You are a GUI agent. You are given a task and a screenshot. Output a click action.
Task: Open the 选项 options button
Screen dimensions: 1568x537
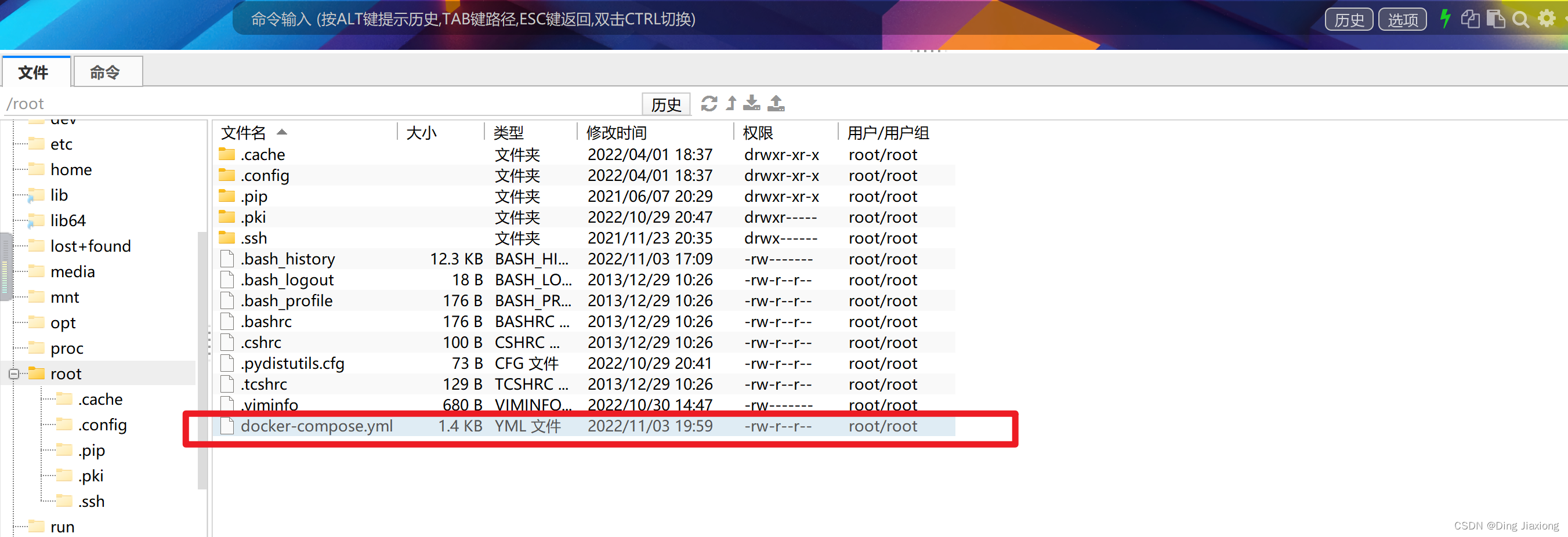point(1403,20)
